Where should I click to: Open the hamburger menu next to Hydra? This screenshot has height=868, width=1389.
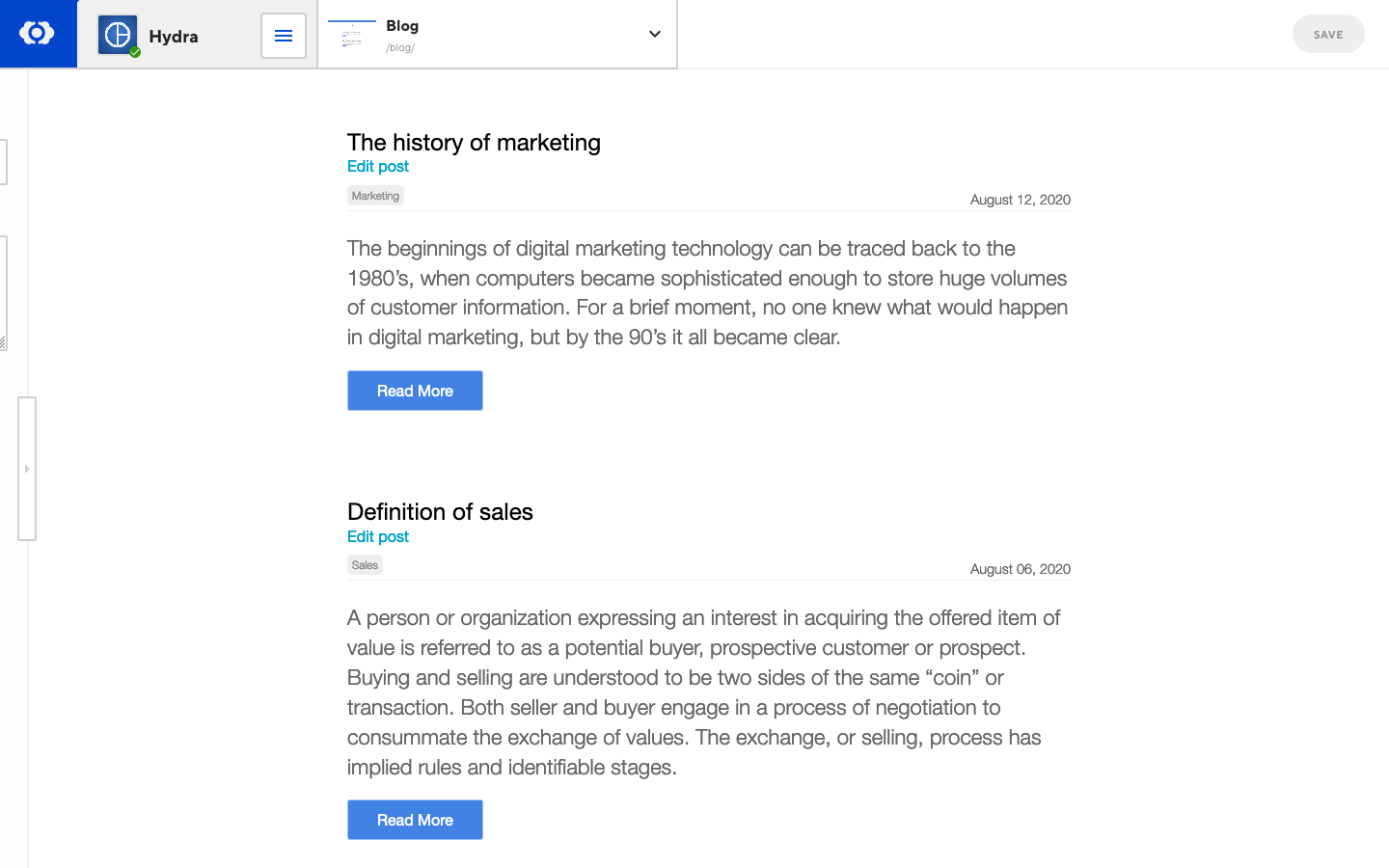(284, 36)
